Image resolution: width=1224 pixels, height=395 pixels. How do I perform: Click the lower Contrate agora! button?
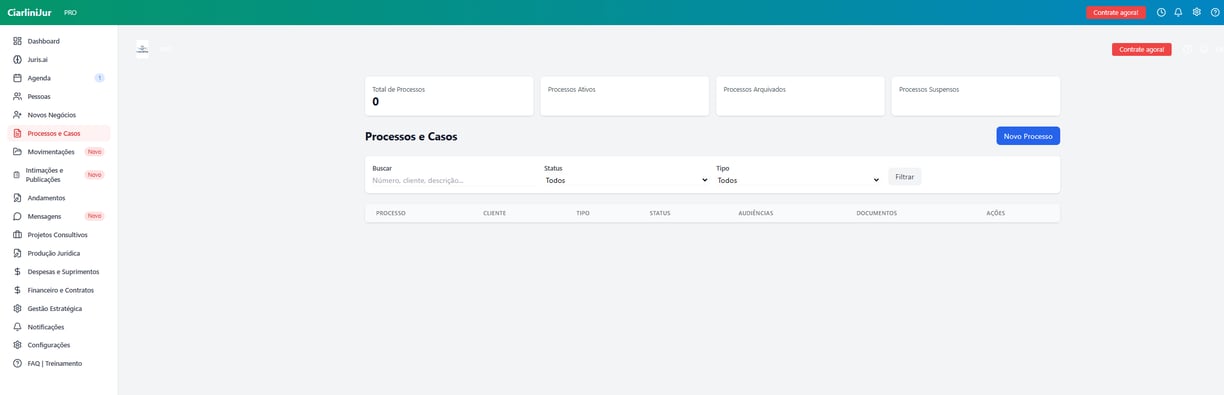1142,49
